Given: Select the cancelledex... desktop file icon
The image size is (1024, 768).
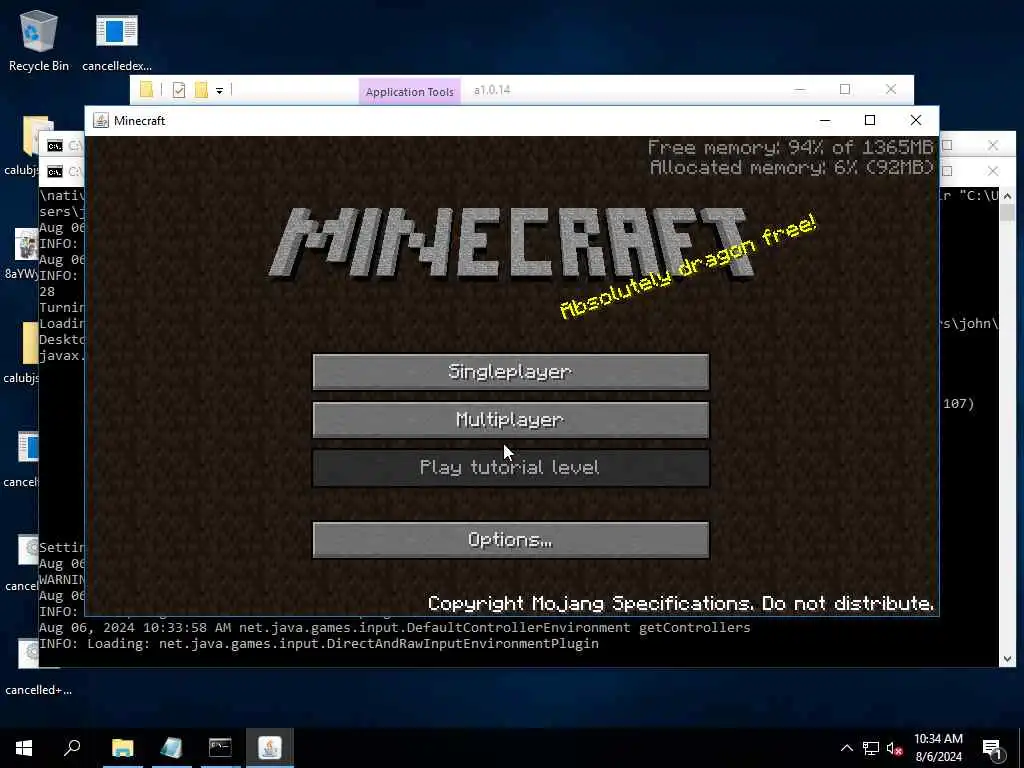Looking at the screenshot, I should click(117, 40).
